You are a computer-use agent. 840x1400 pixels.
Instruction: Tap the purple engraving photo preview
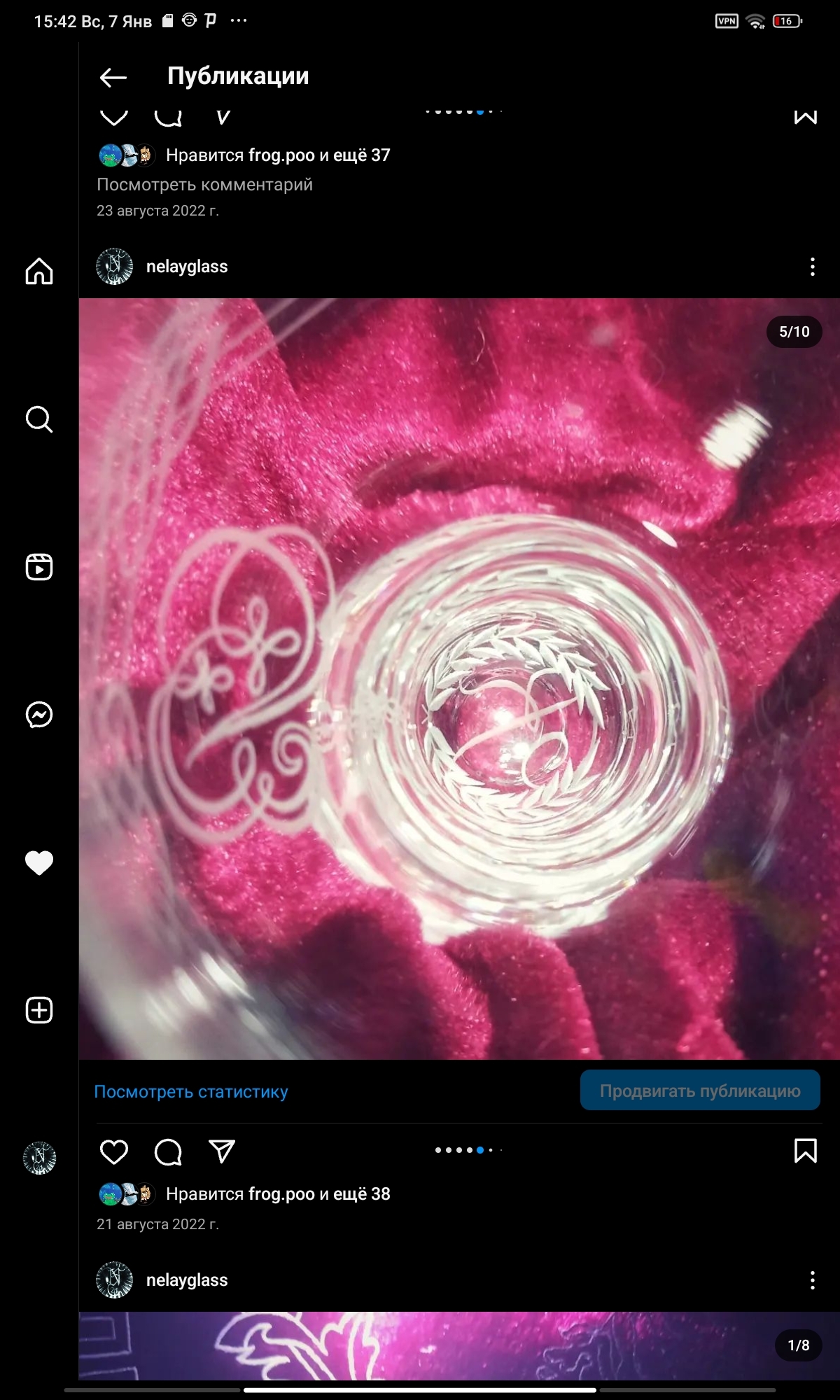(459, 1346)
